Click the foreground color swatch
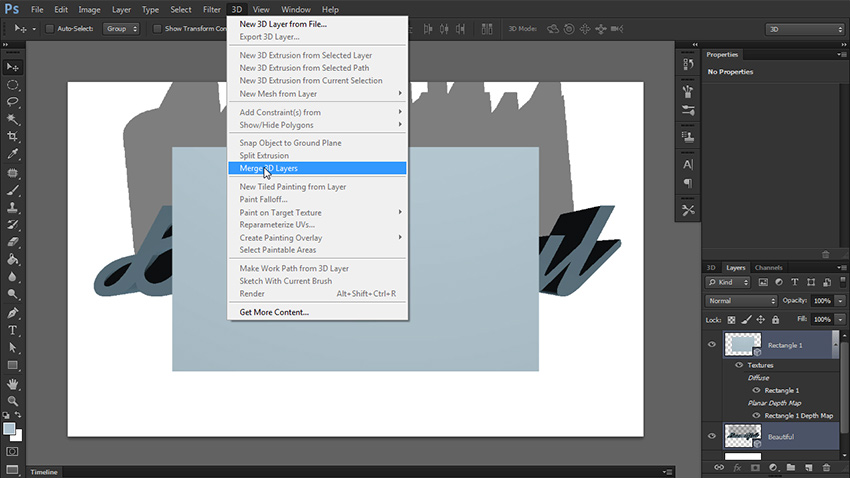 coord(9,428)
